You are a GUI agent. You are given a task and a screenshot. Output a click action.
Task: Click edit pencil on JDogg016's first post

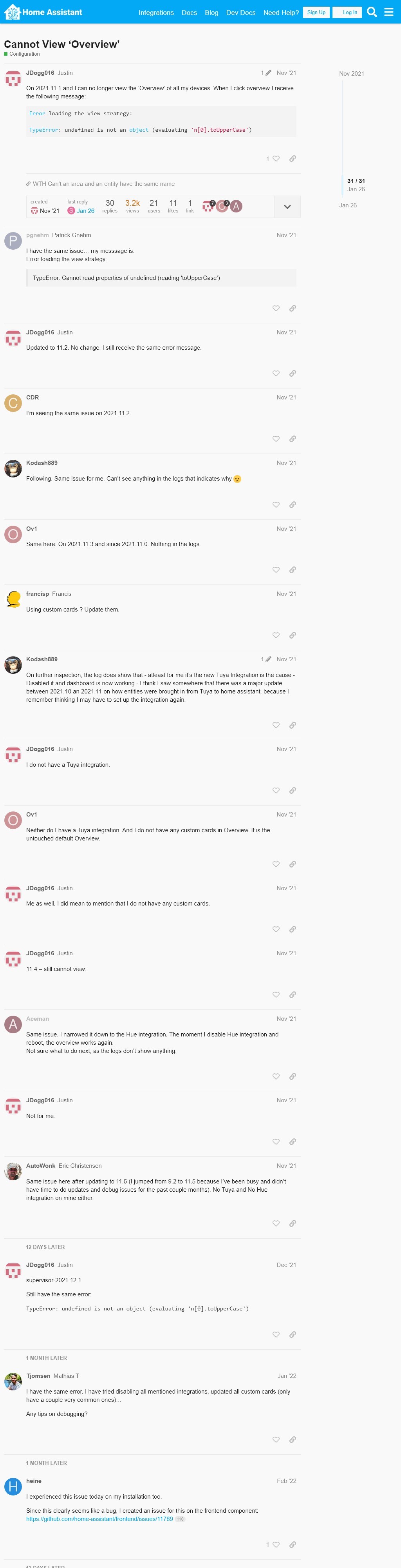point(268,73)
